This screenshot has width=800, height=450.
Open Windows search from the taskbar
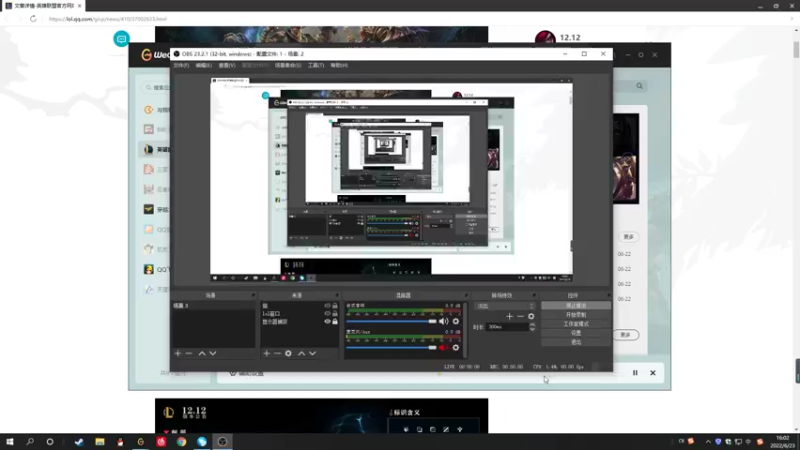[x=30, y=442]
